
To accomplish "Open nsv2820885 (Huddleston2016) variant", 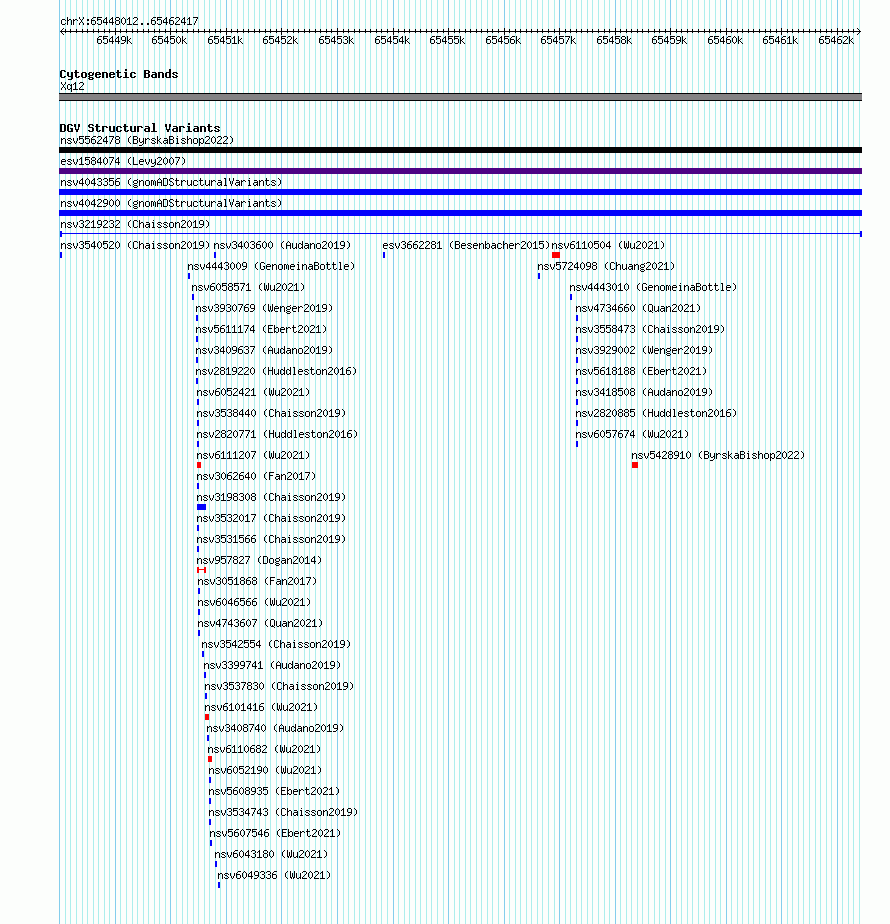I will click(656, 414).
